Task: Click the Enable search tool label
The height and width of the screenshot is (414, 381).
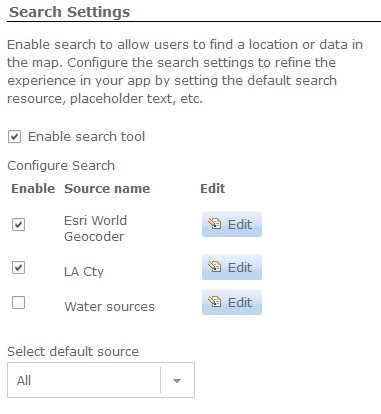Action: point(86,137)
